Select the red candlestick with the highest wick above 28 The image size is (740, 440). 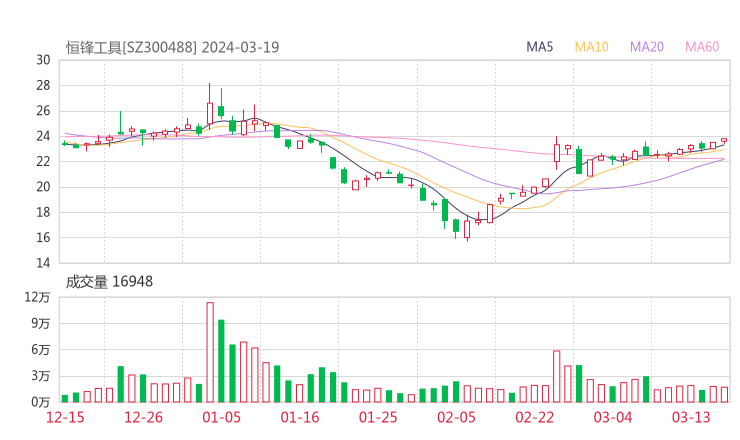(210, 105)
